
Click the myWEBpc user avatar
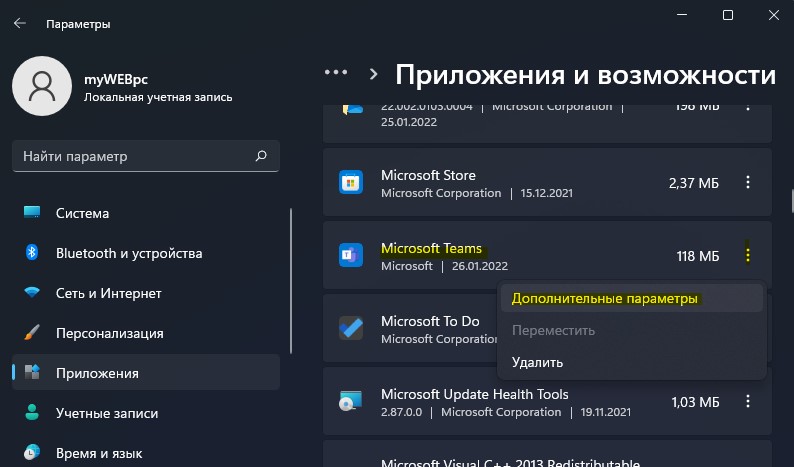[x=42, y=86]
